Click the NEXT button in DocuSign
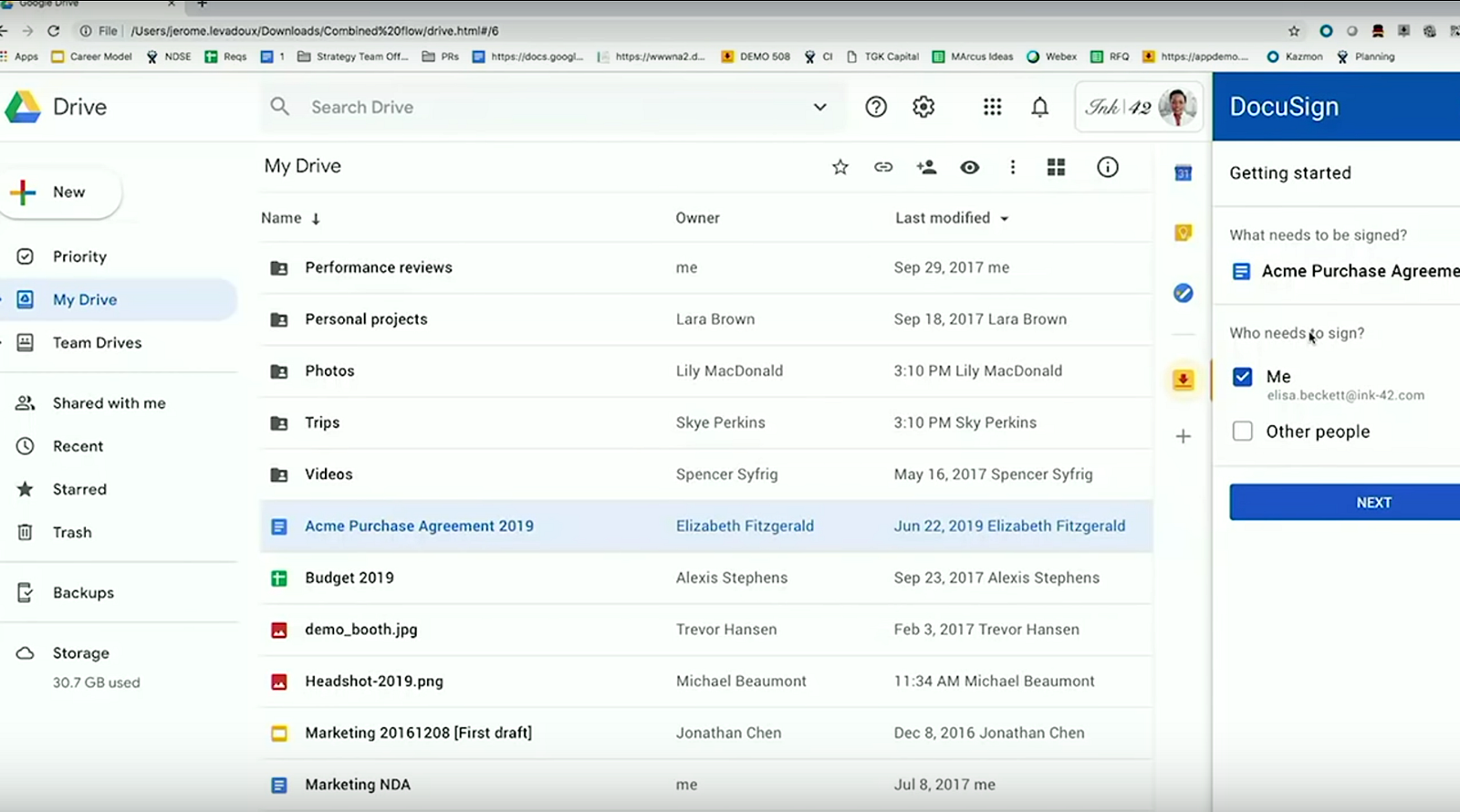The height and width of the screenshot is (812, 1460). point(1345,503)
